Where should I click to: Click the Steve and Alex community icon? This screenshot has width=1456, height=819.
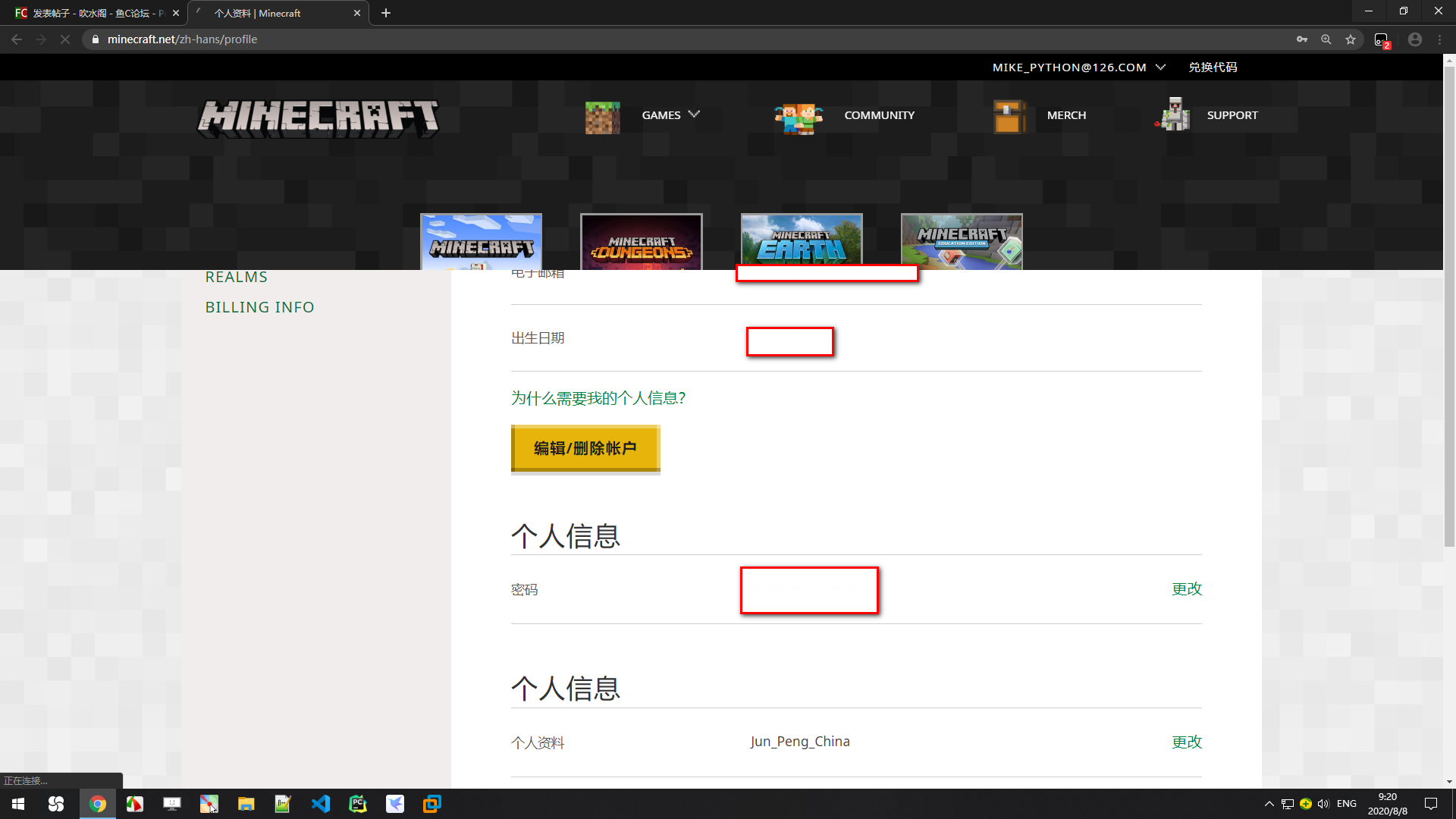(x=799, y=119)
